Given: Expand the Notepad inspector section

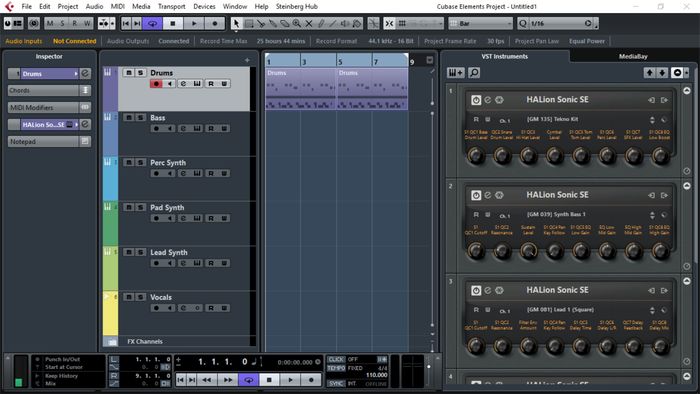Looking at the screenshot, I should [x=49, y=141].
